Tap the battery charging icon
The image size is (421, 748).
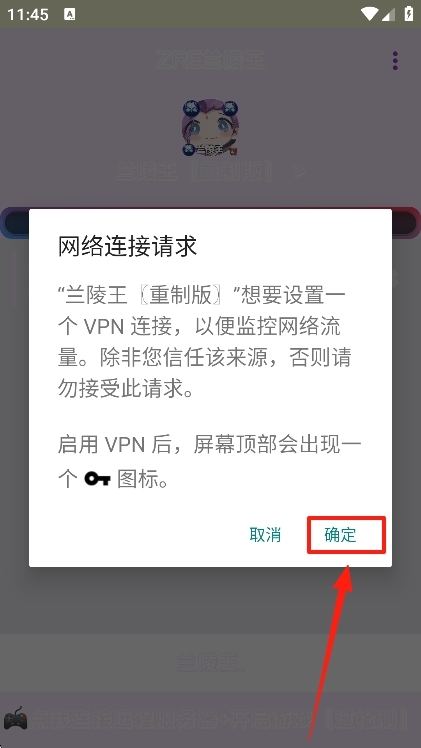point(409,13)
